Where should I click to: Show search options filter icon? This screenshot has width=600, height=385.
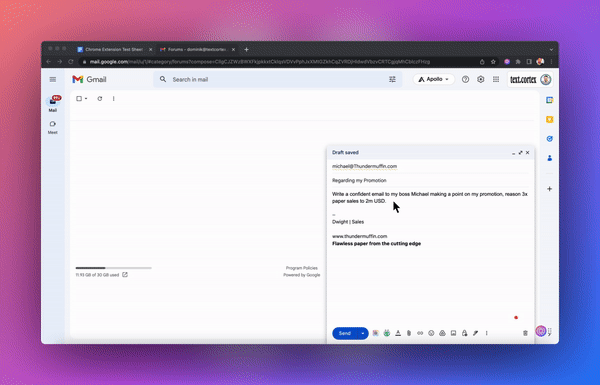pyautogui.click(x=392, y=79)
